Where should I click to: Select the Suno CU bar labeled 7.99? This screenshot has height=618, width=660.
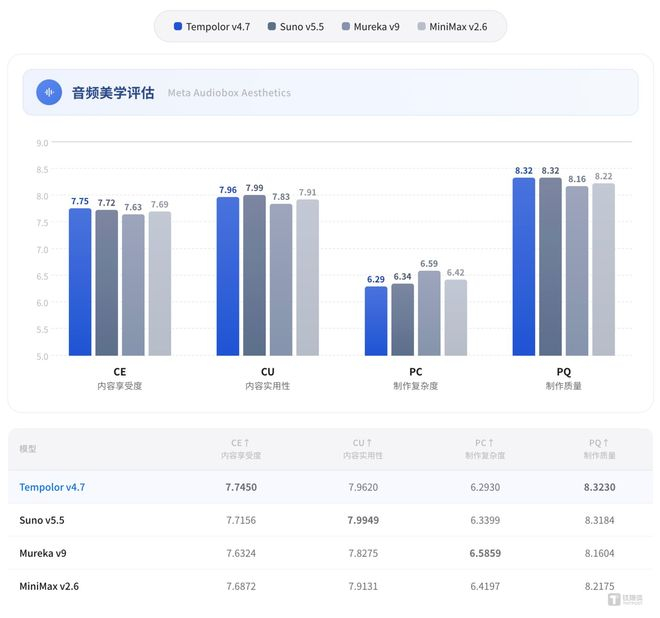tap(254, 276)
